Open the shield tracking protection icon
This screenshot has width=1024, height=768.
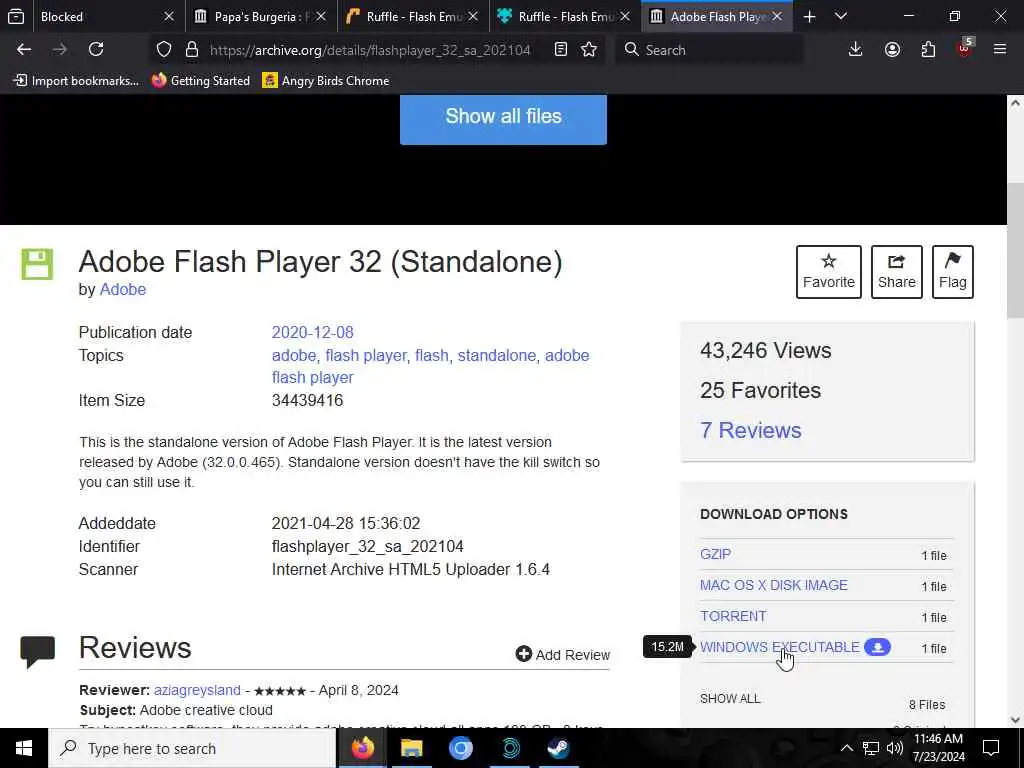click(164, 50)
